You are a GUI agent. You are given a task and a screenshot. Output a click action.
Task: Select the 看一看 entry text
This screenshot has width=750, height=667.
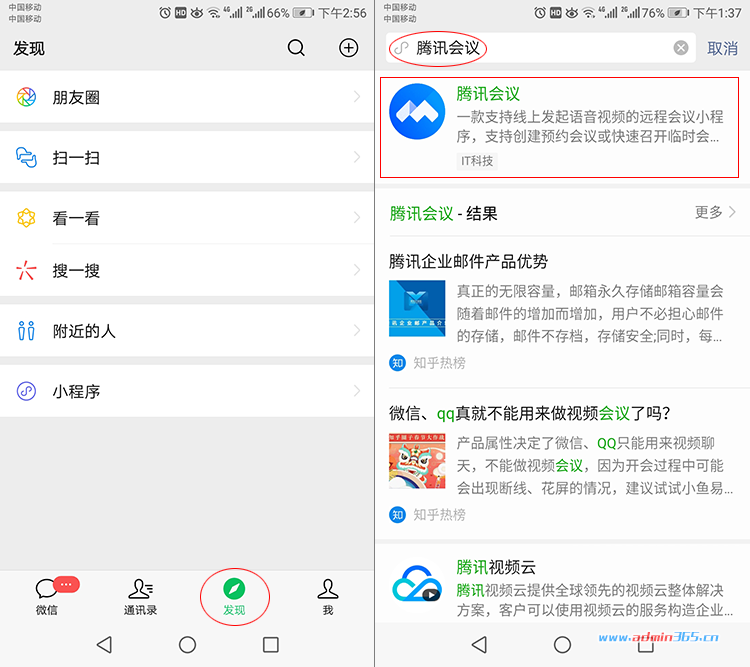76,218
